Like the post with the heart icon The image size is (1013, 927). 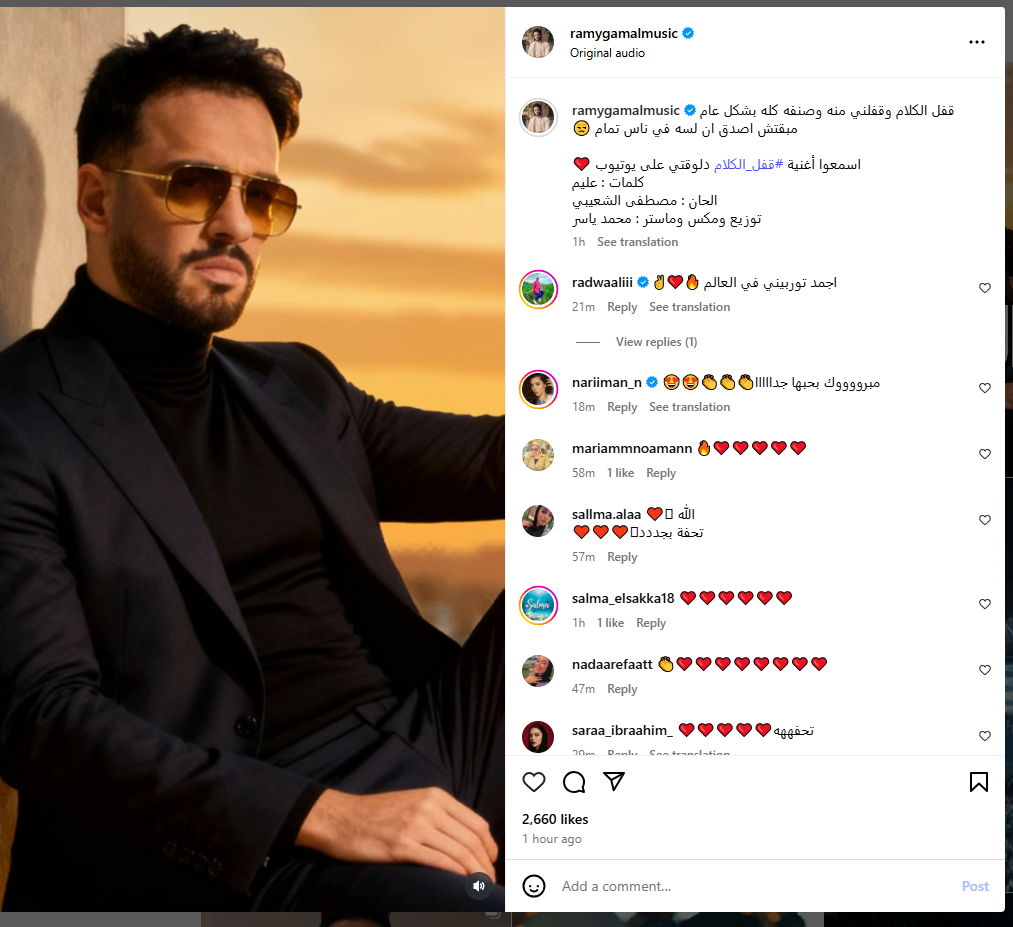(533, 782)
